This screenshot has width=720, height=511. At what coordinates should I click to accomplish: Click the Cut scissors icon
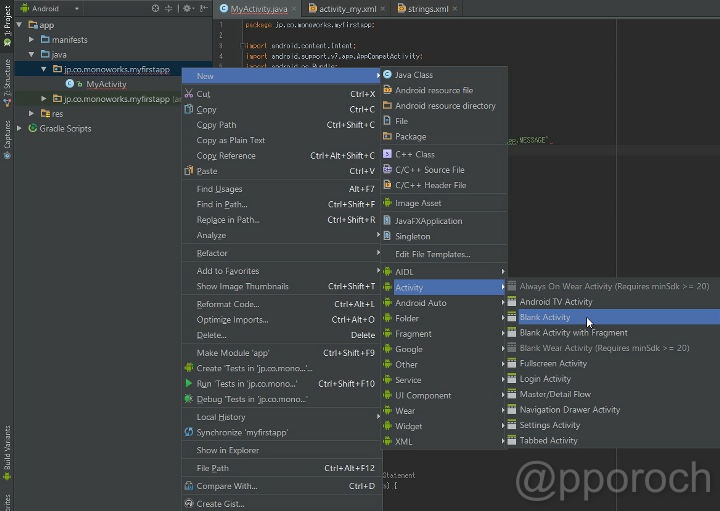(x=189, y=94)
